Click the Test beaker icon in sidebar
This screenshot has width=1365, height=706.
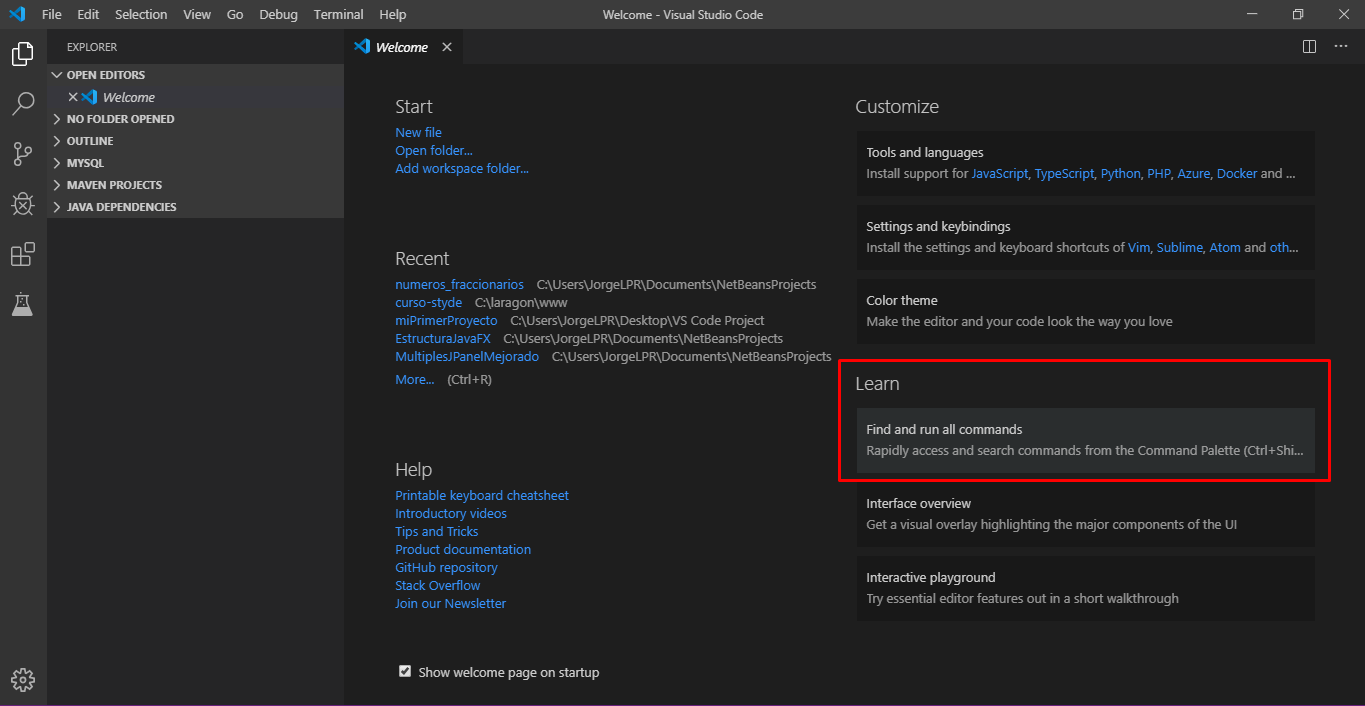point(22,304)
